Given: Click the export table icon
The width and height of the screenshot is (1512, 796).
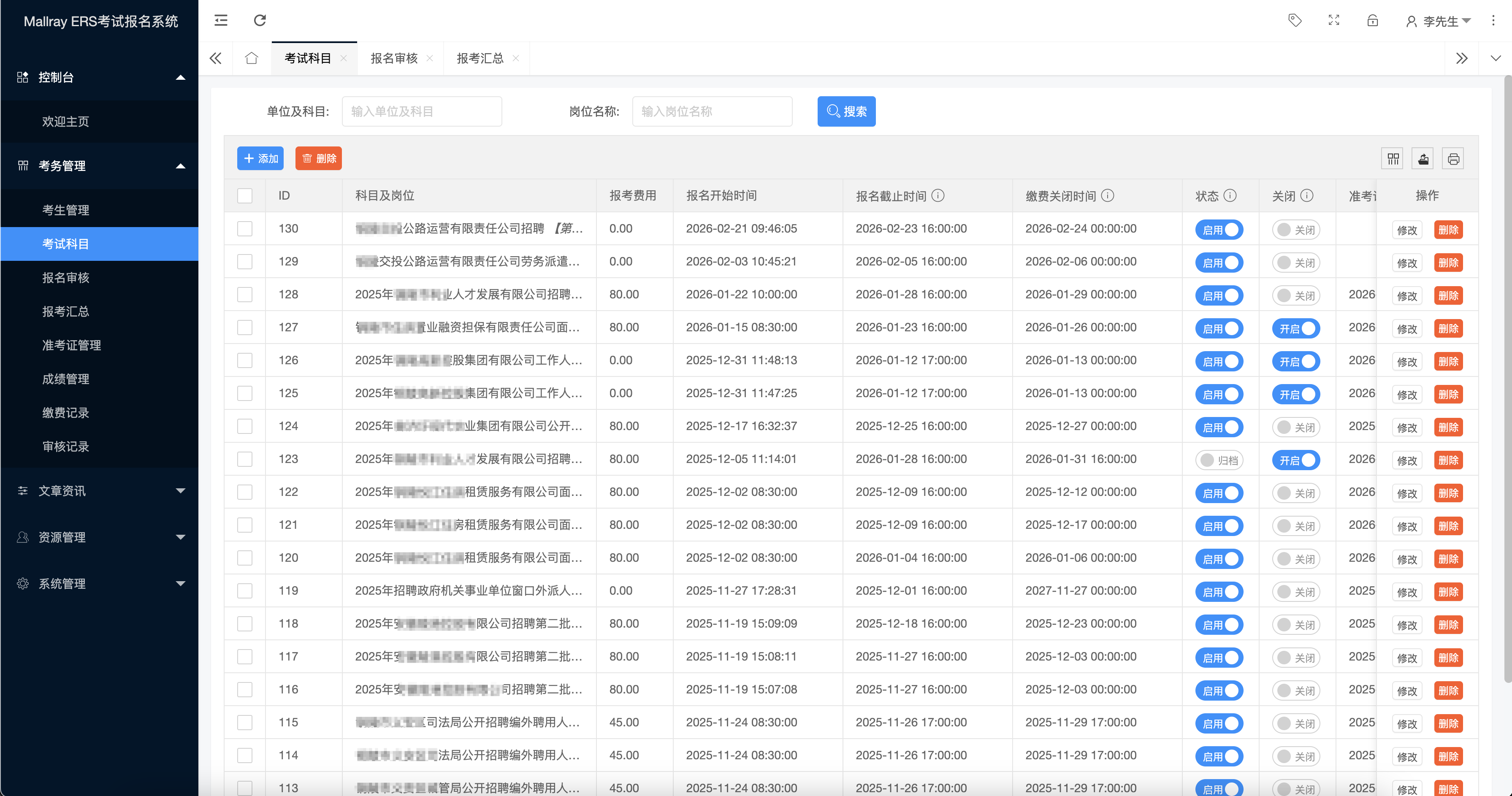Looking at the screenshot, I should pos(1423,159).
